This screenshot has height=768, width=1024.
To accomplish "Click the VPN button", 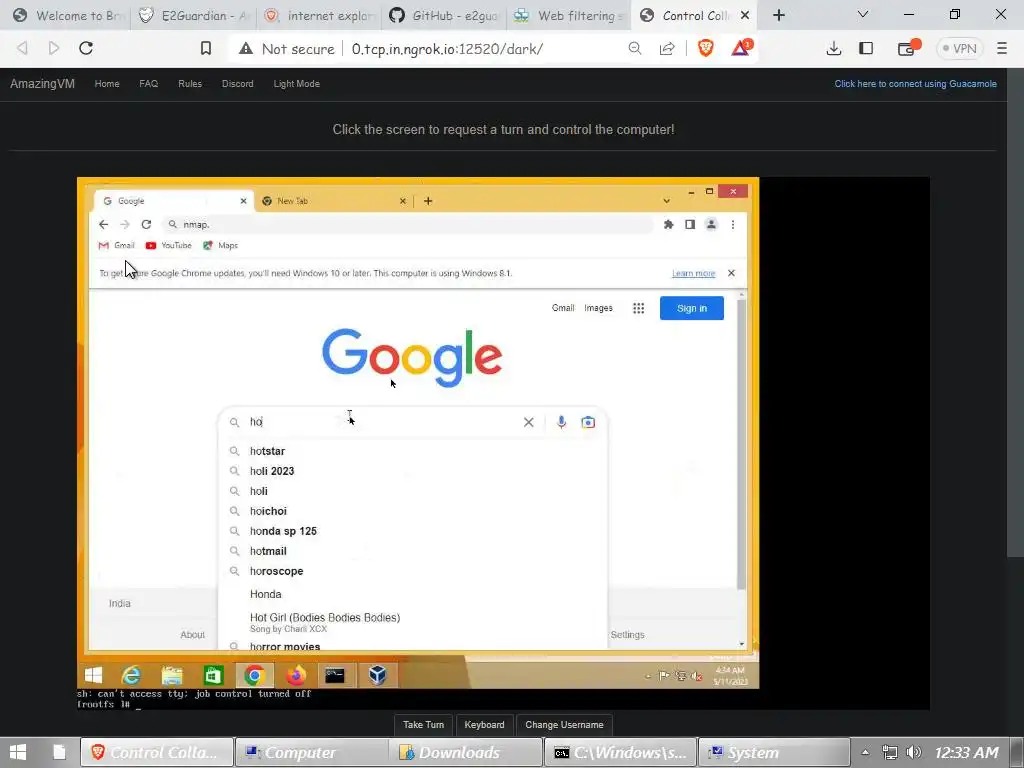I will coord(959,48).
